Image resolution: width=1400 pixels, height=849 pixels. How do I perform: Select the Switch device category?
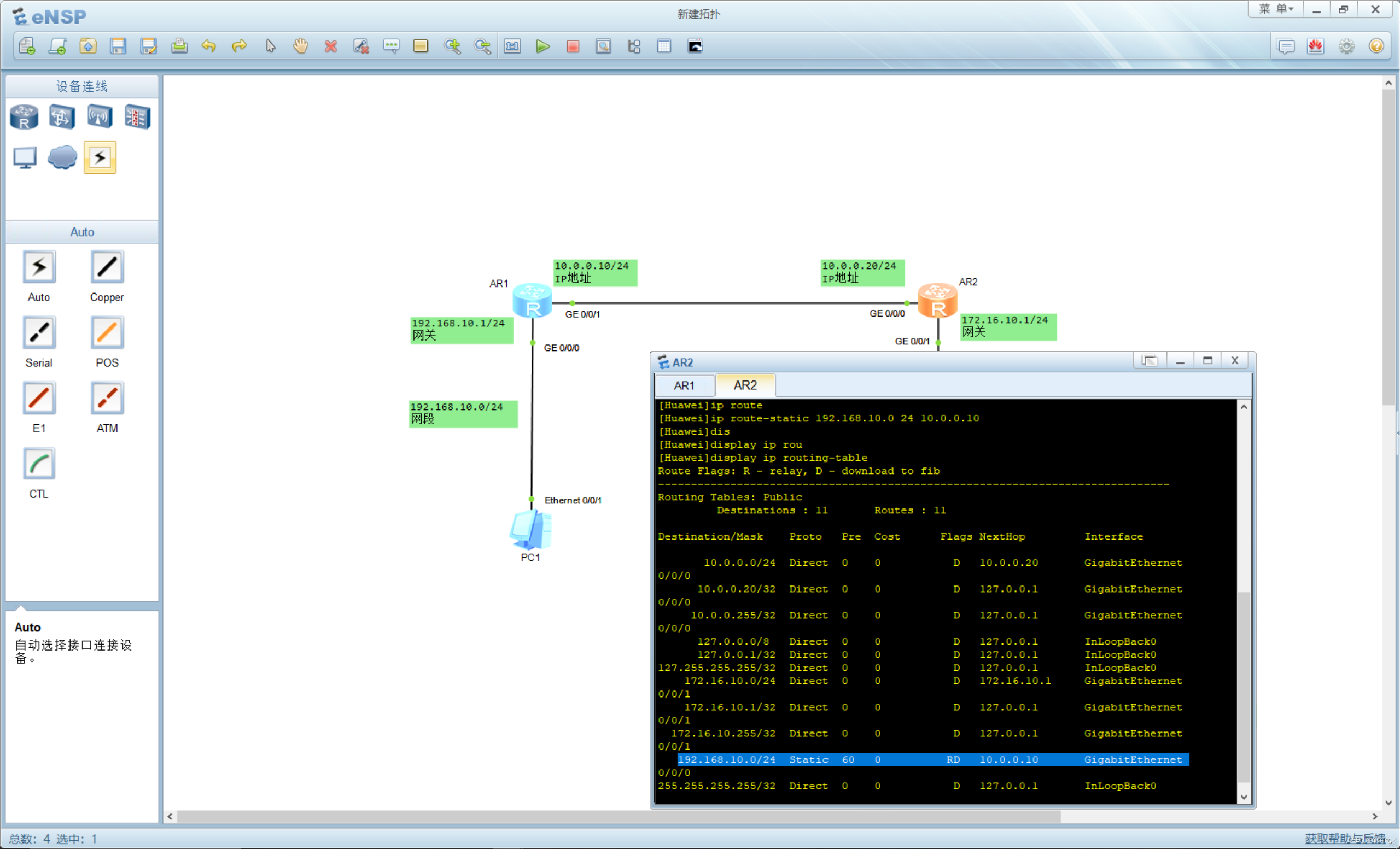coord(61,117)
